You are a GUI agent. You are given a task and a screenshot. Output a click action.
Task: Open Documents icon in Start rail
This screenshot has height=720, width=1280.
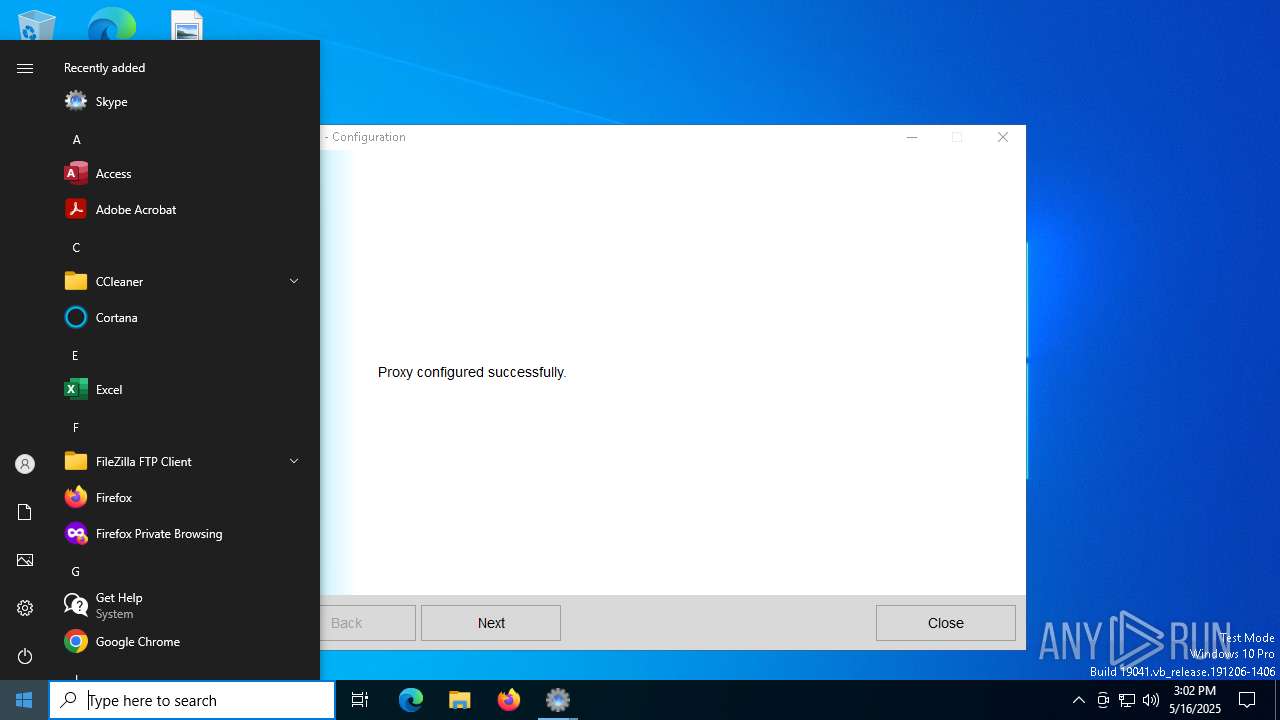click(25, 512)
